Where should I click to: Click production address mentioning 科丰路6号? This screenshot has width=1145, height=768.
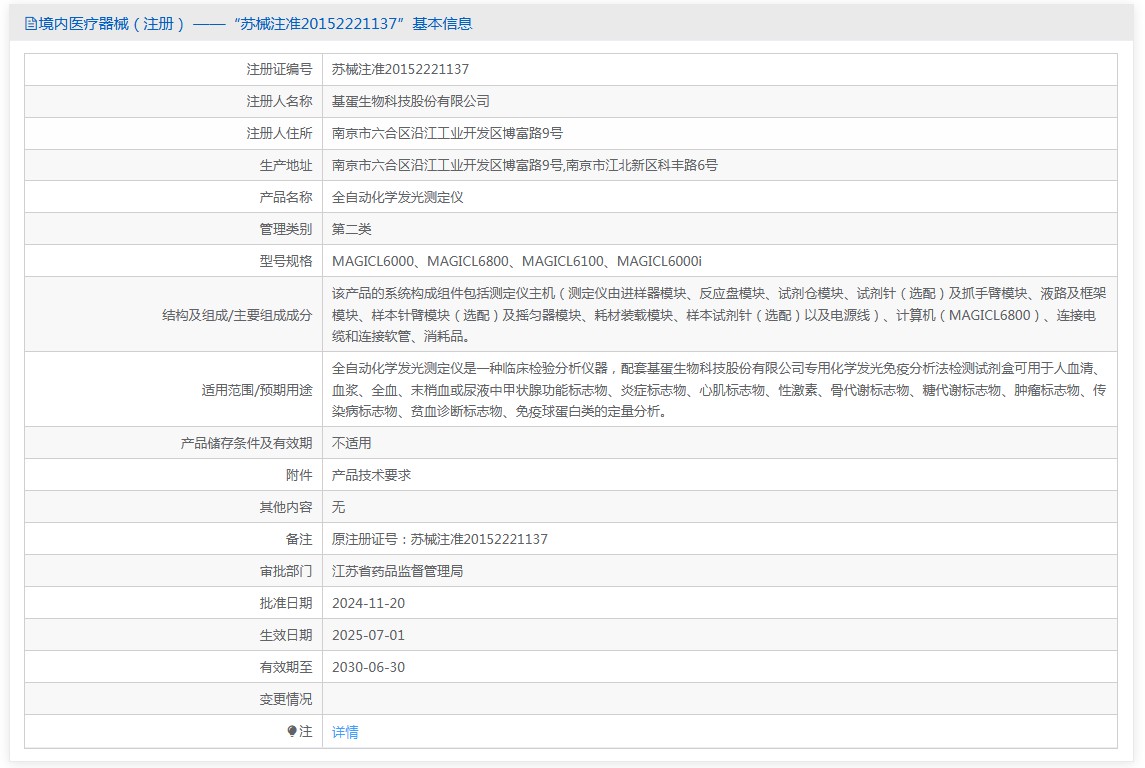(524, 166)
